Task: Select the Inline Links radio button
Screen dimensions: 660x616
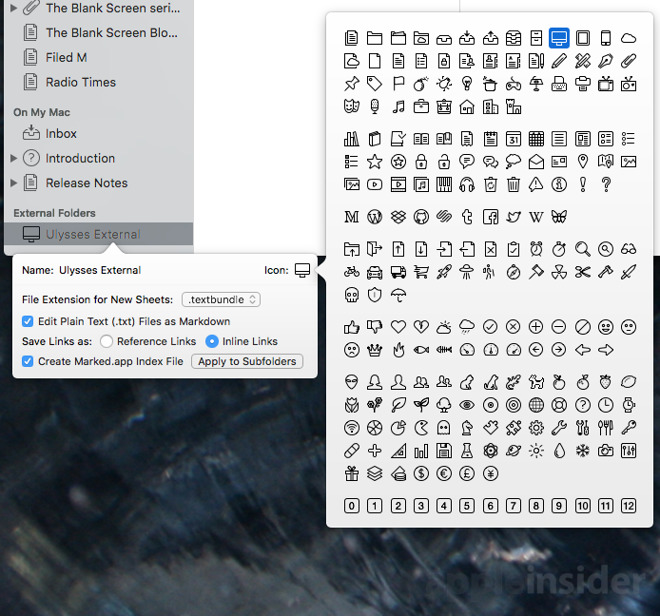Action: tap(212, 341)
